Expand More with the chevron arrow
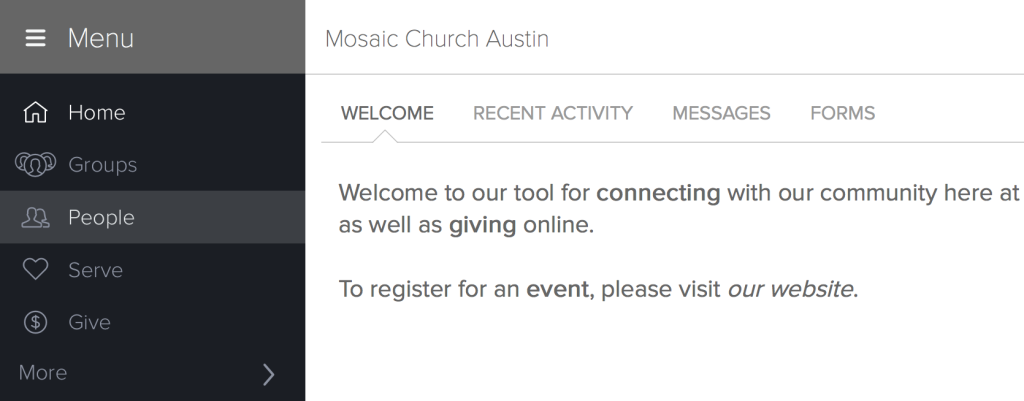Image resolution: width=1024 pixels, height=401 pixels. [268, 374]
